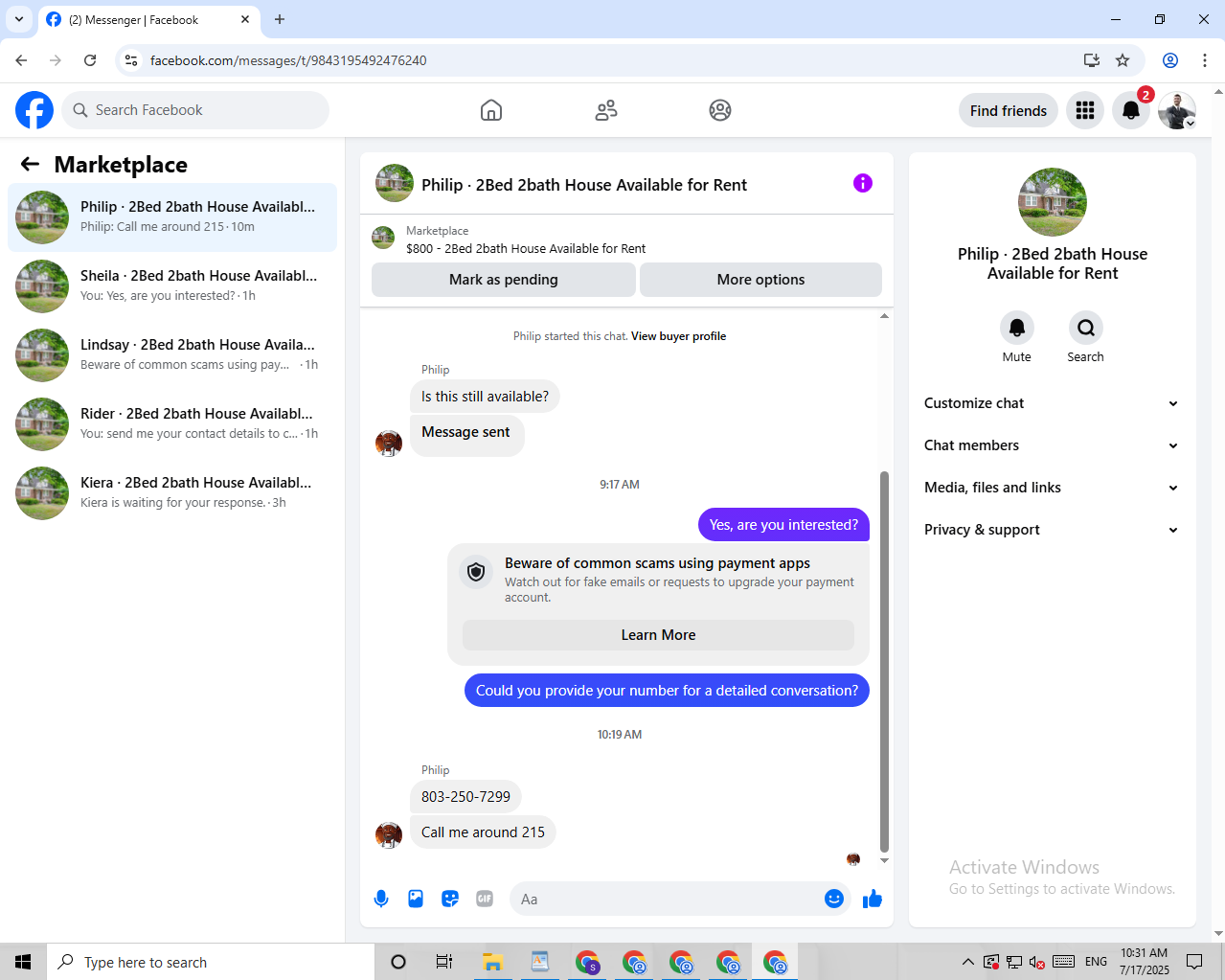Open Philip conversation in list
The image size is (1225, 980).
pos(172,217)
